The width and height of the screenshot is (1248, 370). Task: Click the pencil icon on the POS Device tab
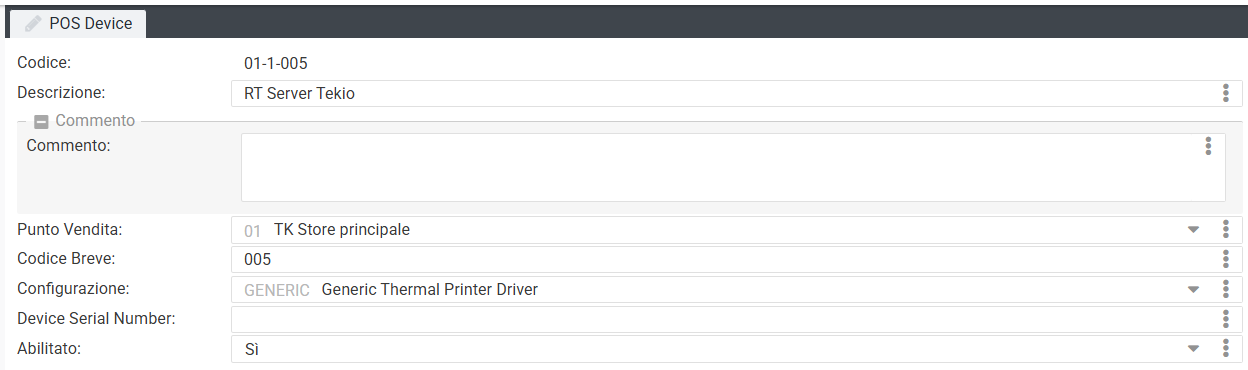coord(33,23)
